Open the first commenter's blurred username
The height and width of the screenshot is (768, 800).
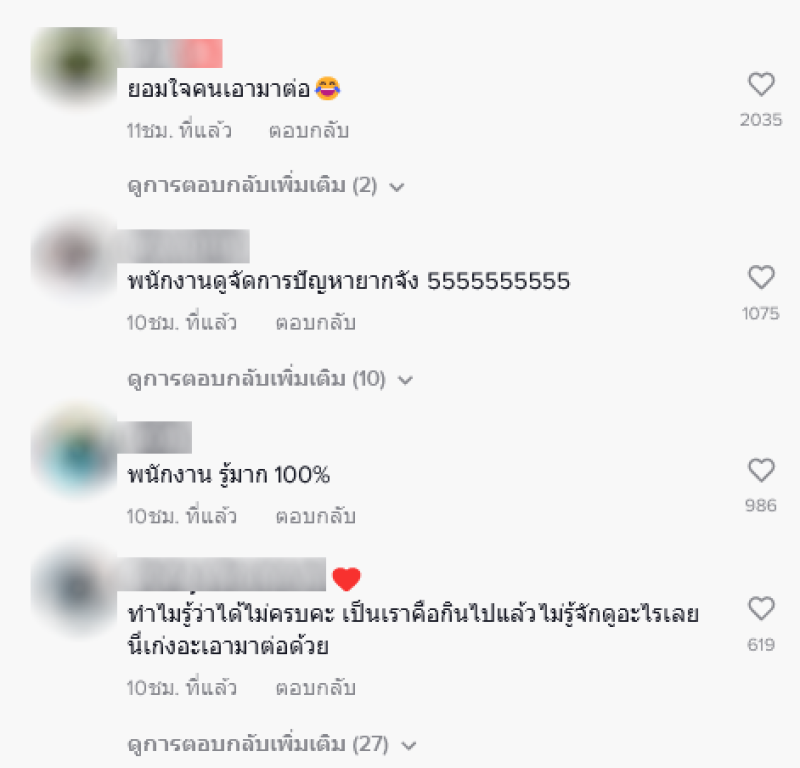(170, 53)
